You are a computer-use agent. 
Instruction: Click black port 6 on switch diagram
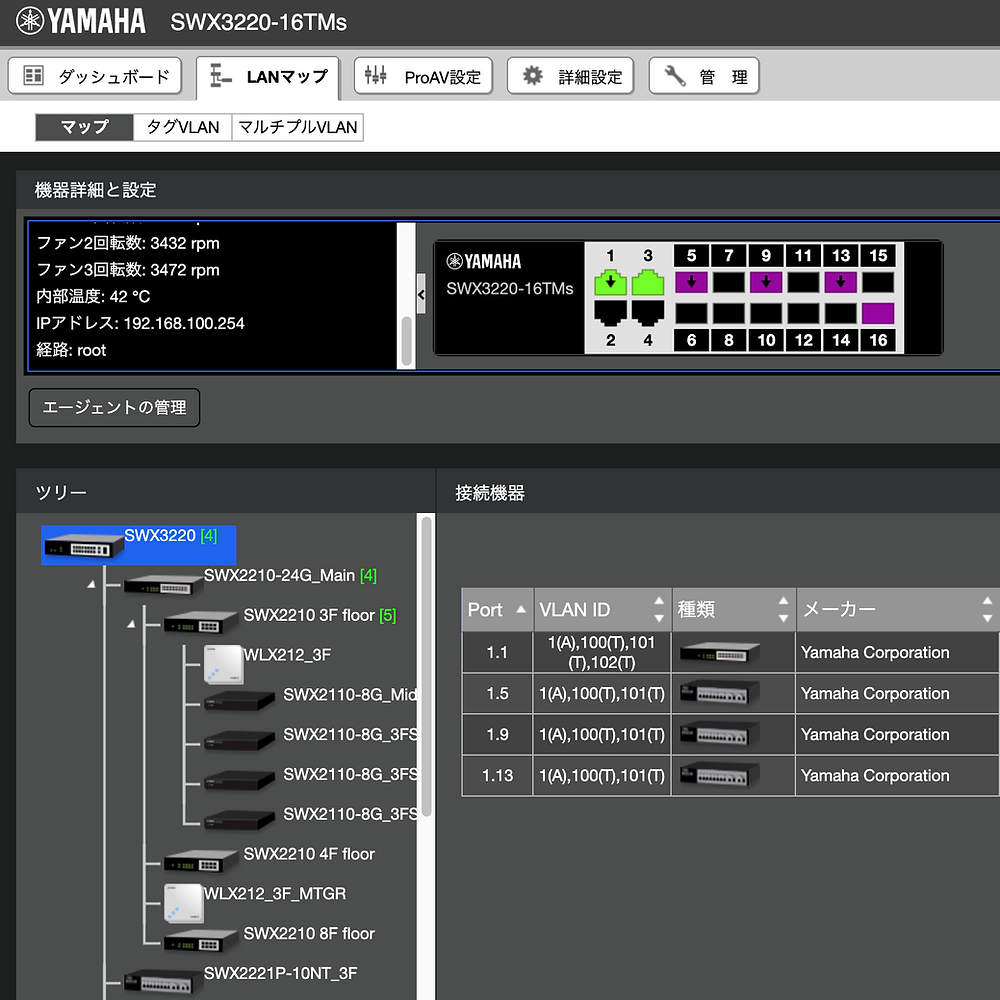coord(691,313)
